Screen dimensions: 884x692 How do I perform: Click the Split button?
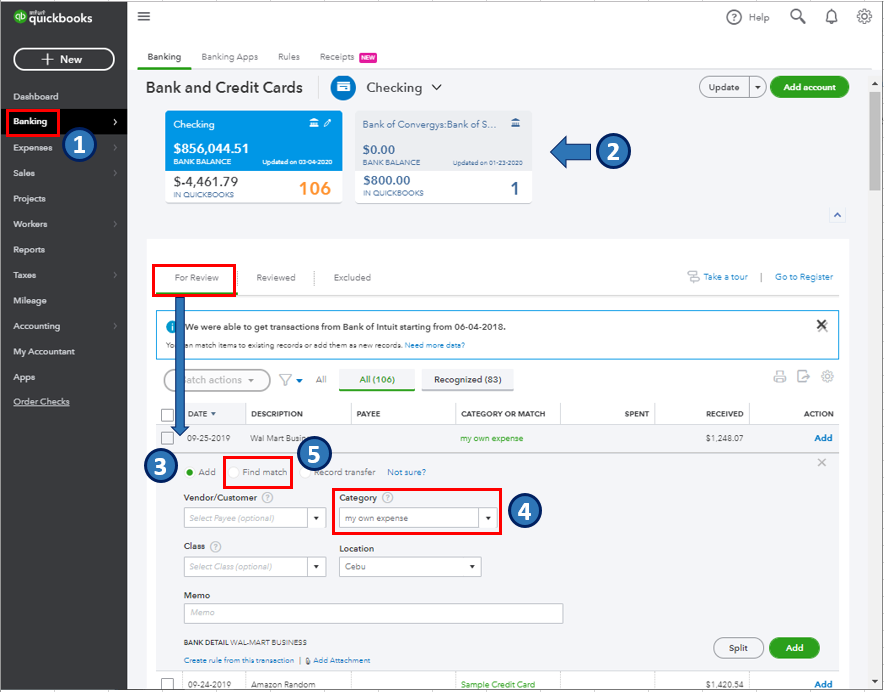[x=738, y=648]
